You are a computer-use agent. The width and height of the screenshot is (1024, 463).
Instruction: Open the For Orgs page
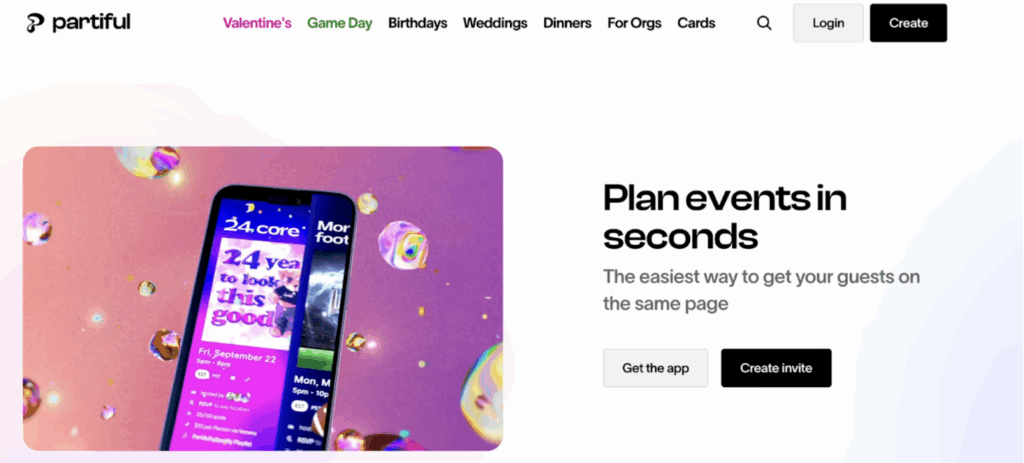pyautogui.click(x=634, y=24)
